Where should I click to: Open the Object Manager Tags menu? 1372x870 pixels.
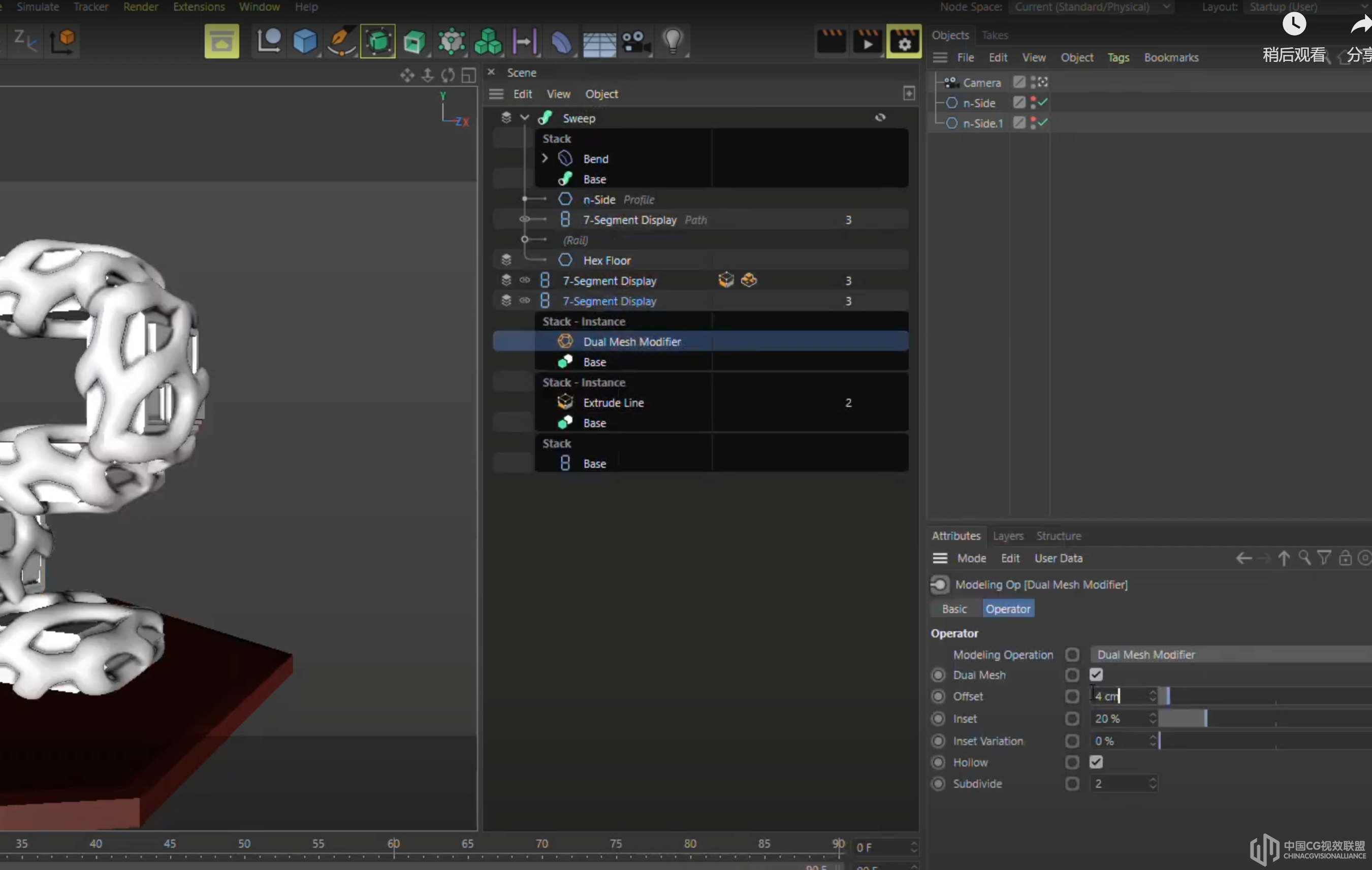pos(1118,57)
